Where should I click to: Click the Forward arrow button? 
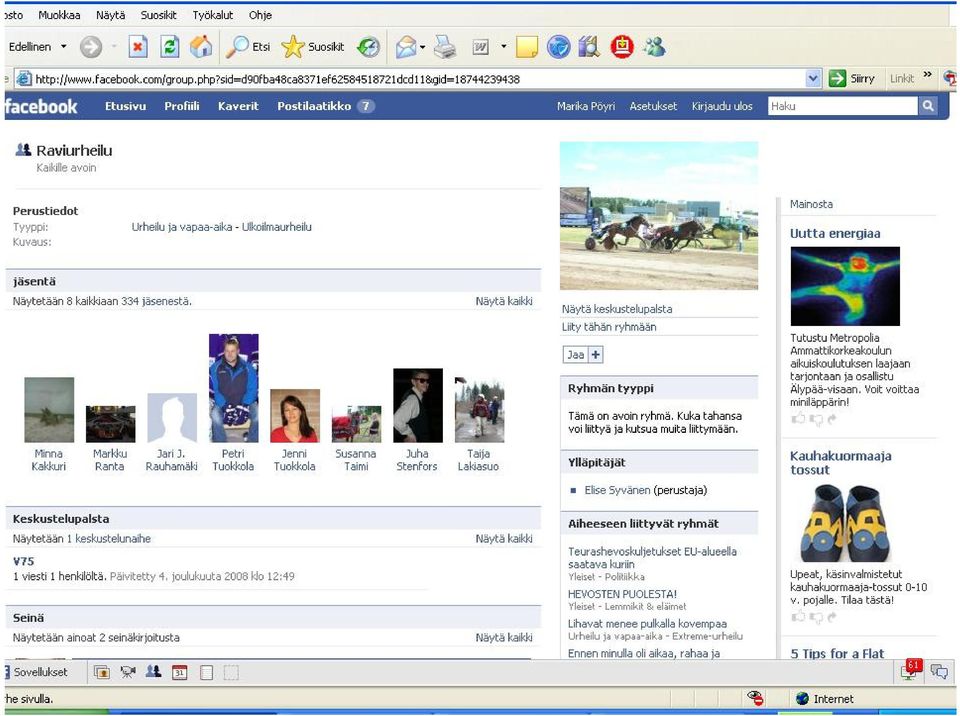click(x=91, y=47)
